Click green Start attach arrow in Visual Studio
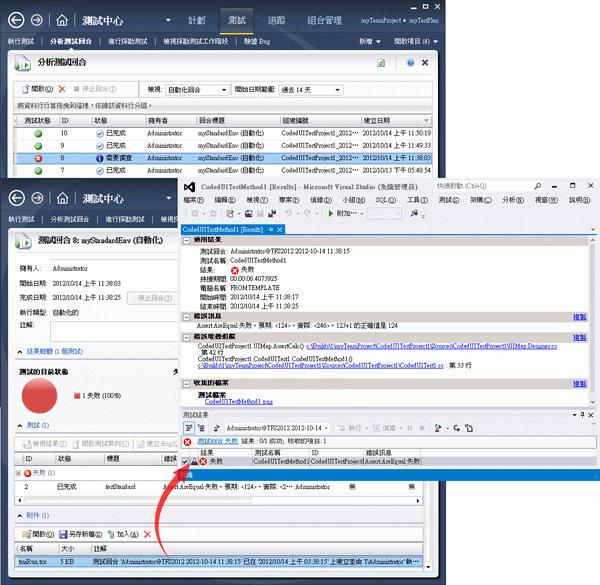Viewport: 600px width, 585px height. tap(331, 213)
